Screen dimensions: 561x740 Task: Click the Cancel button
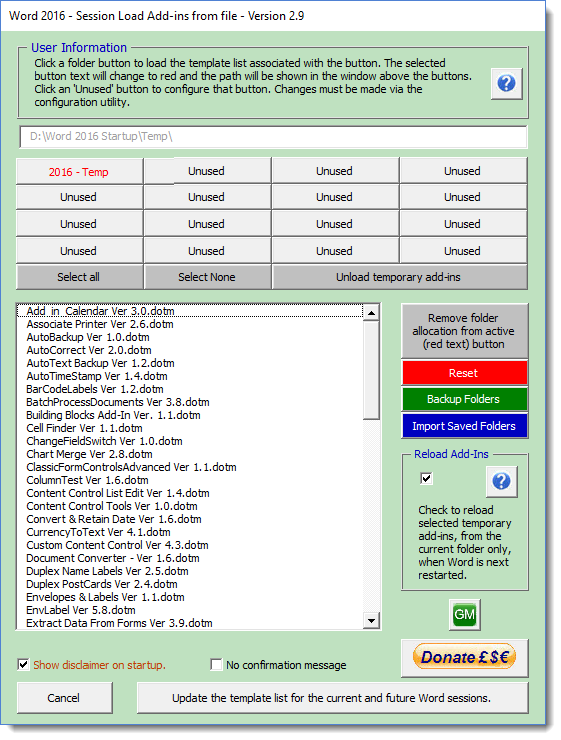coord(64,698)
